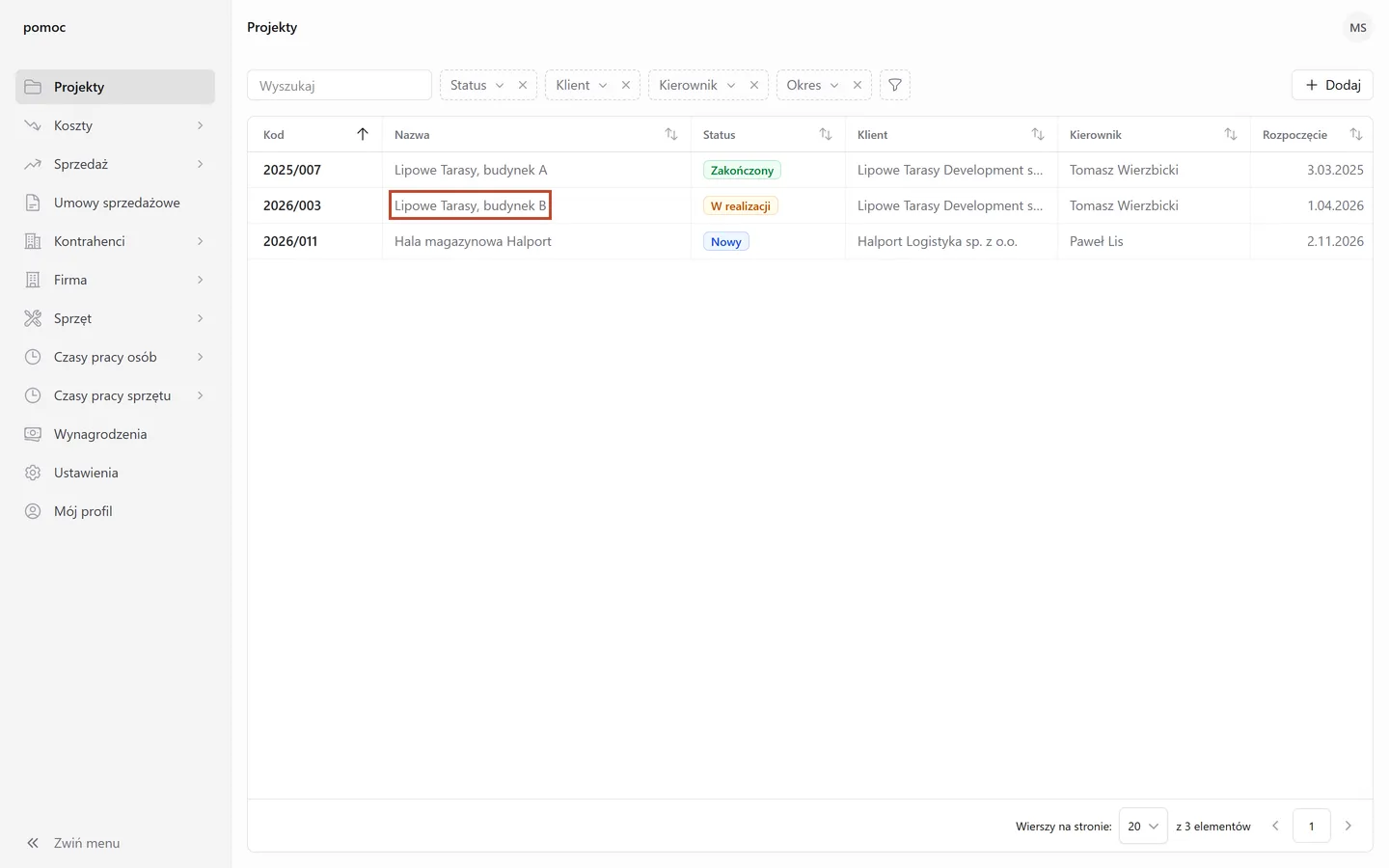Click the Czasy pracy osób clock icon
The width and height of the screenshot is (1389, 868).
point(33,357)
